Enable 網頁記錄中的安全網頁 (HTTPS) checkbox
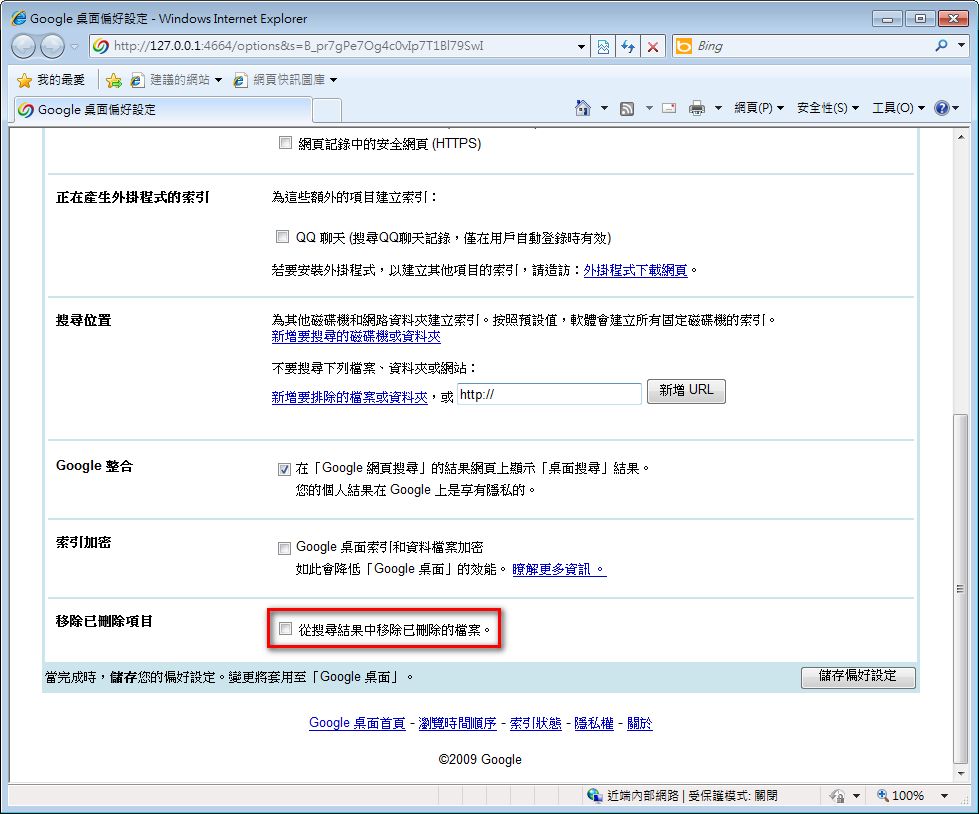The height and width of the screenshot is (814, 979). 285,143
